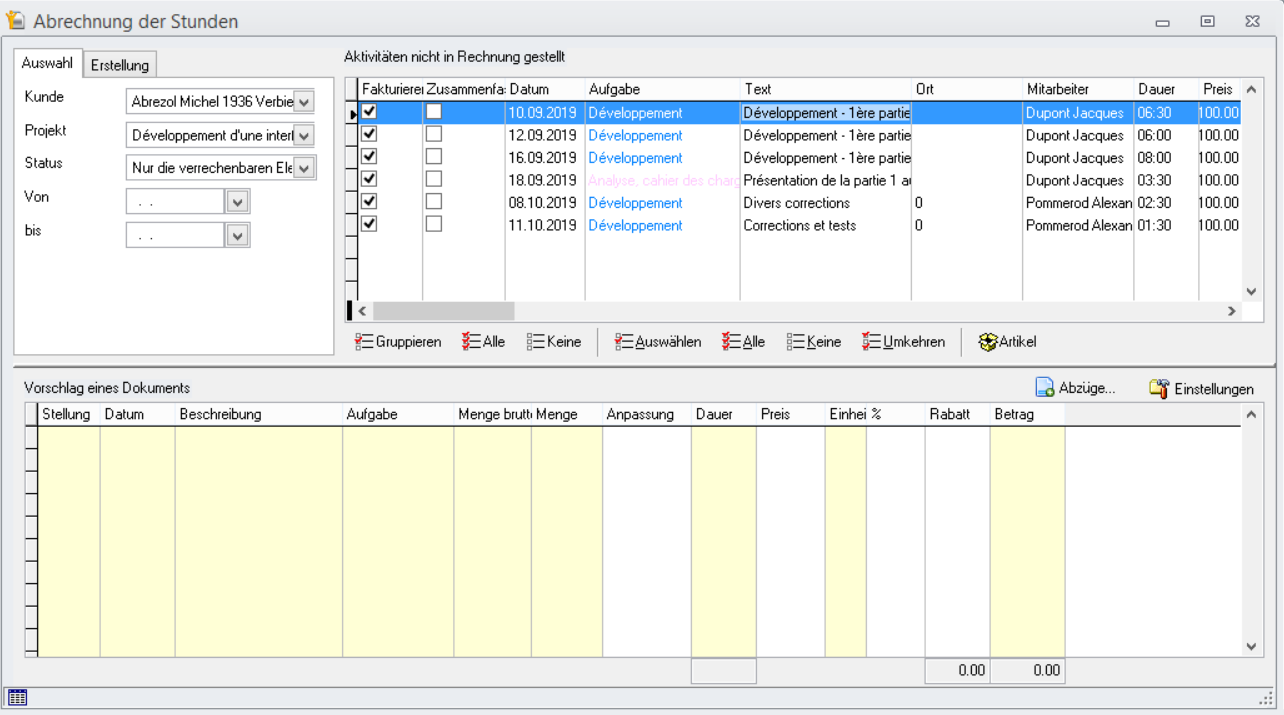Switch to the Erstellung tab
Image resolution: width=1284 pixels, height=715 pixels.
coord(120,65)
